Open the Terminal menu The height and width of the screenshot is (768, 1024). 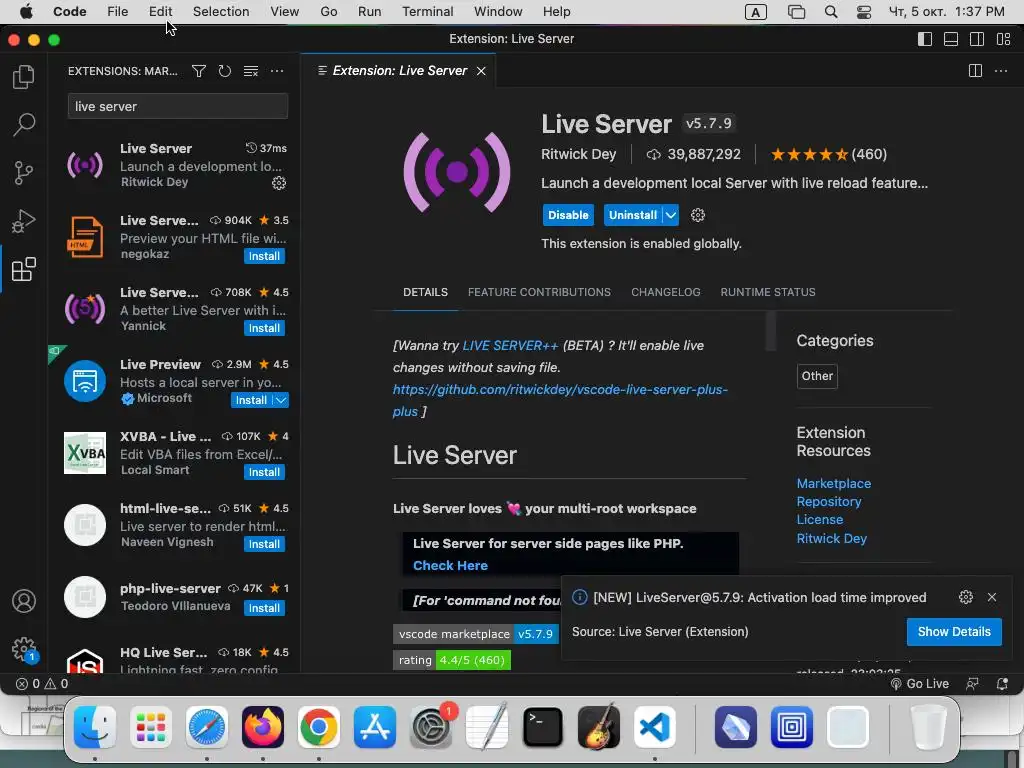pyautogui.click(x=427, y=12)
